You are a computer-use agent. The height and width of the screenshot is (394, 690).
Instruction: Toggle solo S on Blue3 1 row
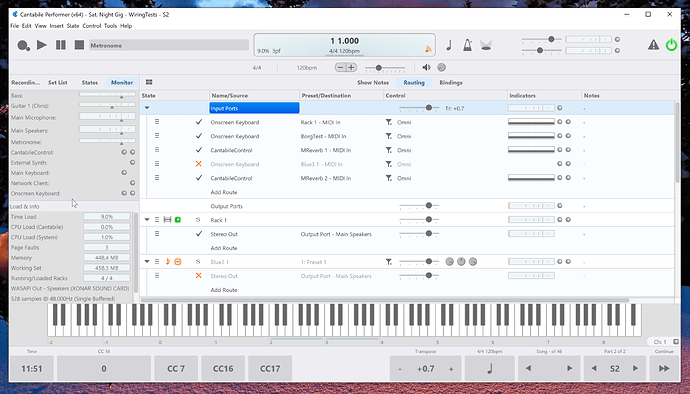coord(198,262)
